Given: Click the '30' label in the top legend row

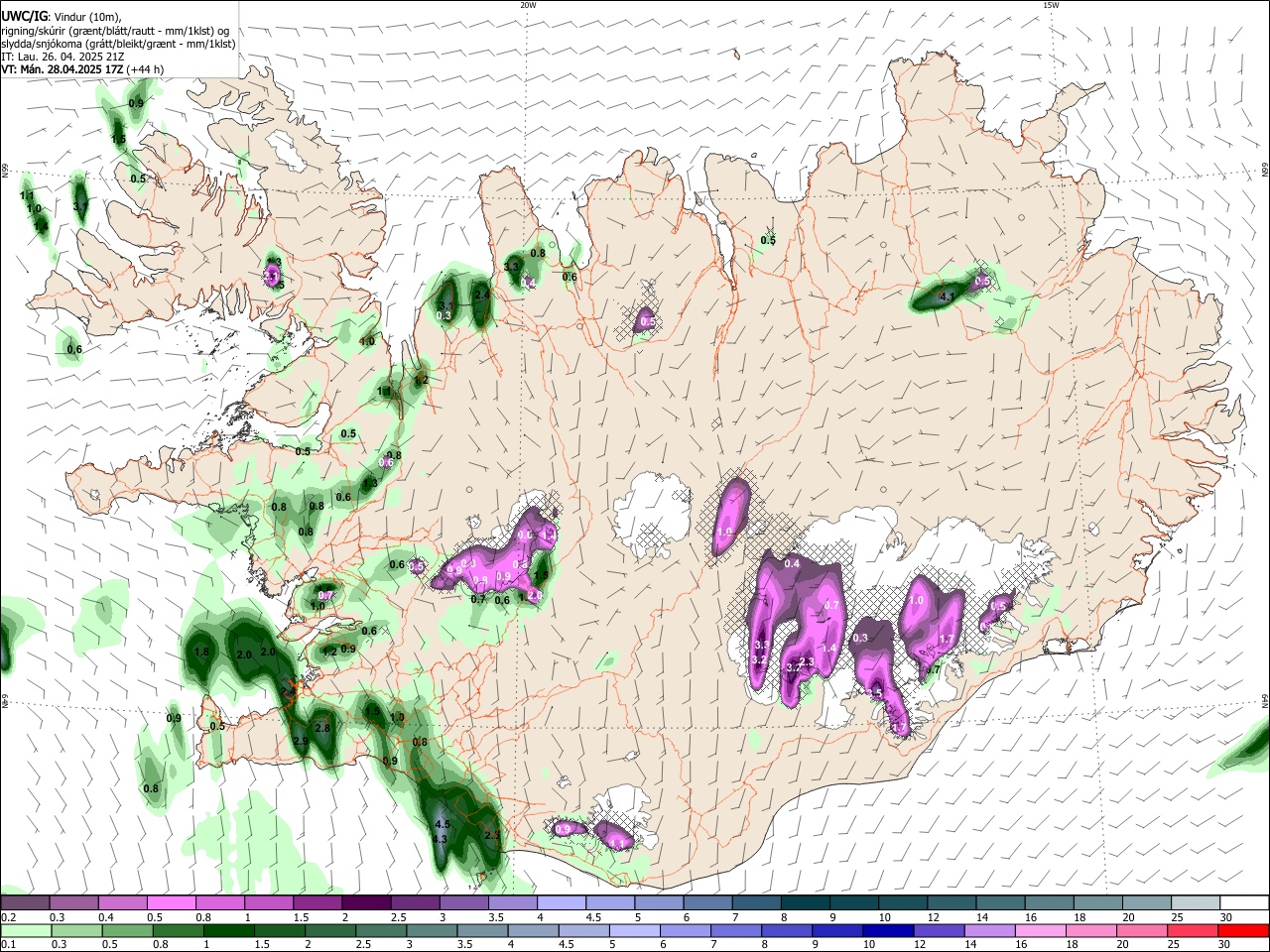Looking at the screenshot, I should point(1225,917).
